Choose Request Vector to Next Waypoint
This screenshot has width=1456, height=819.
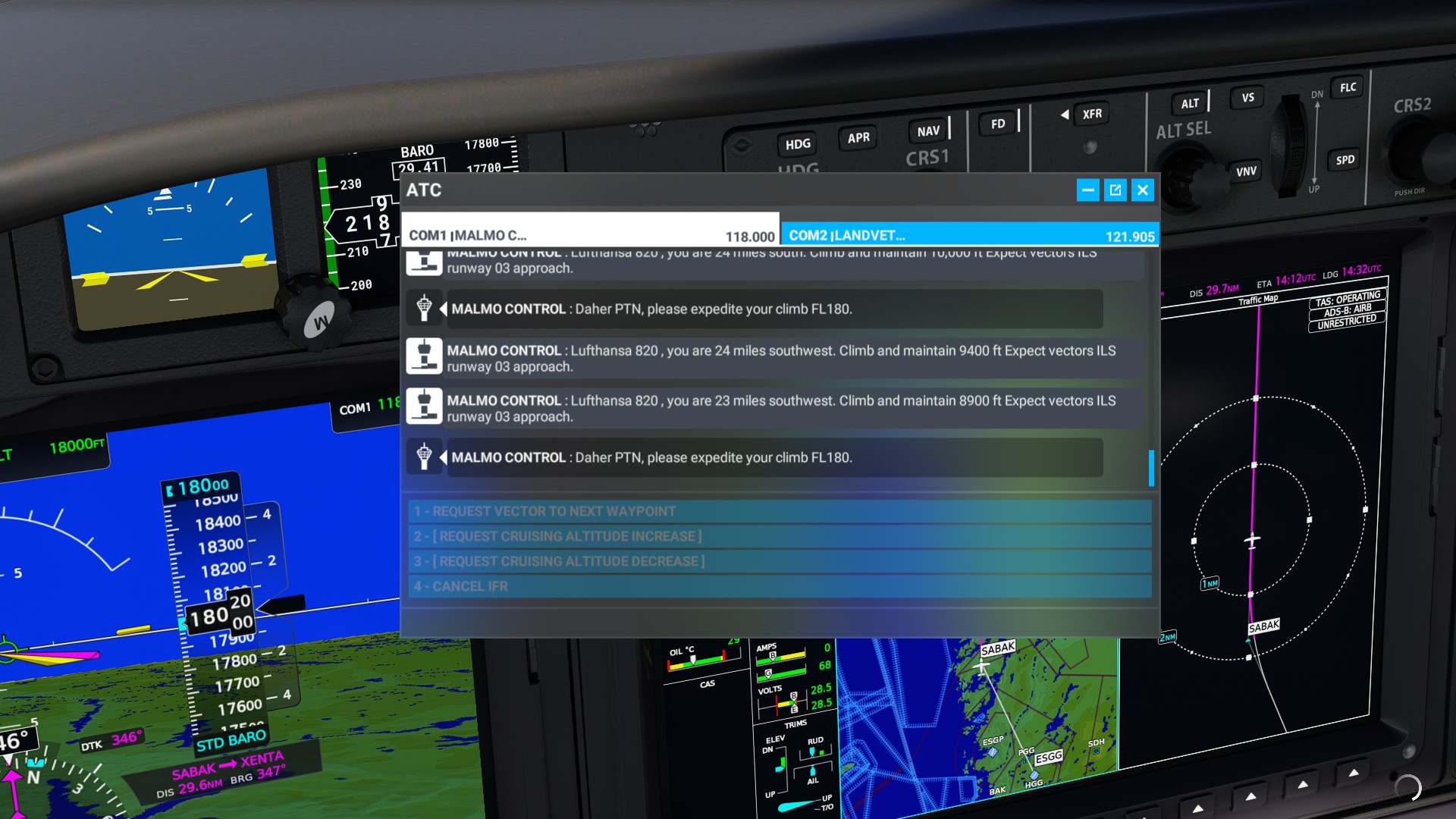[x=779, y=511]
